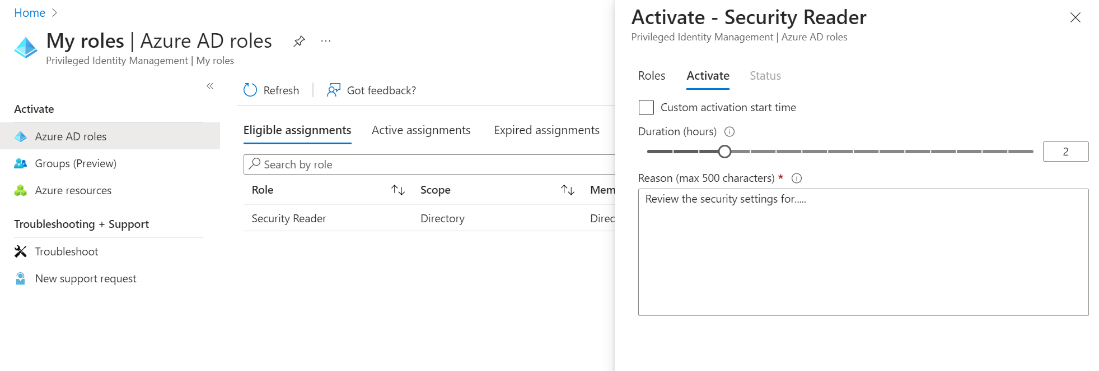
Task: Click the Duration hours slider handle
Action: 725,151
